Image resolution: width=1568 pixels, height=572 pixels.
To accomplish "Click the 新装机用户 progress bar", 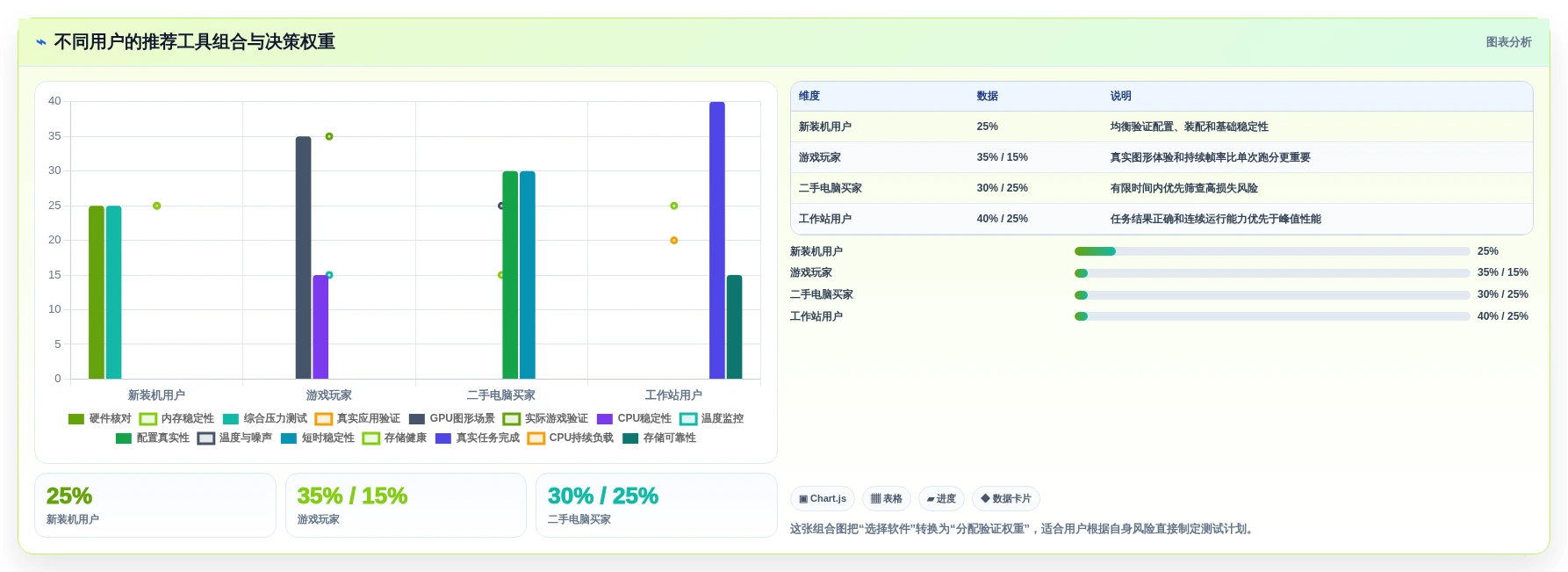I will coord(1272,251).
